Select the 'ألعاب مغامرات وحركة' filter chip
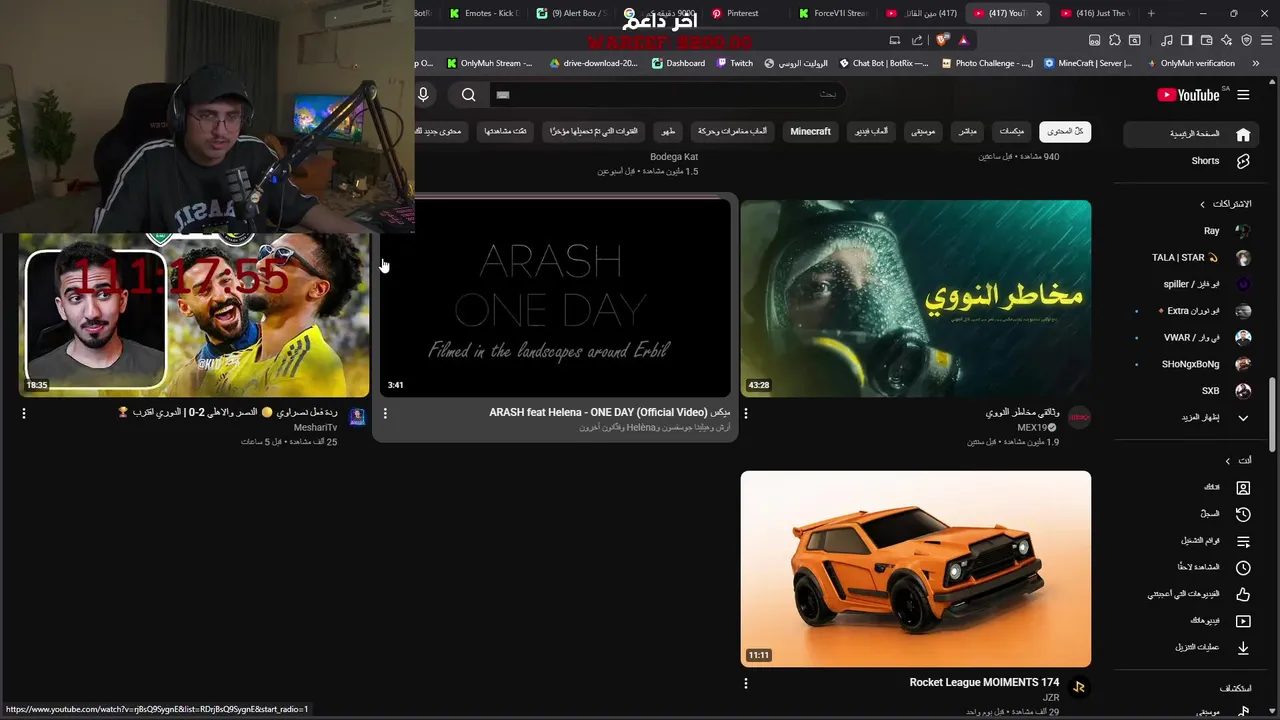Image resolution: width=1280 pixels, height=720 pixels. pyautogui.click(x=732, y=132)
